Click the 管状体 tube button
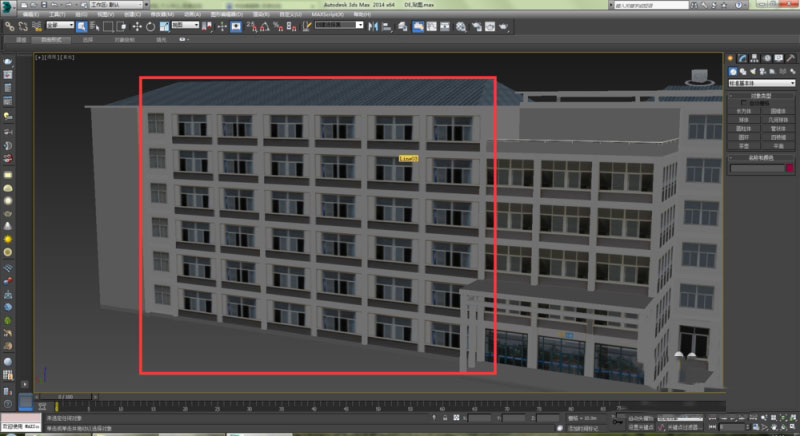 tap(778, 129)
